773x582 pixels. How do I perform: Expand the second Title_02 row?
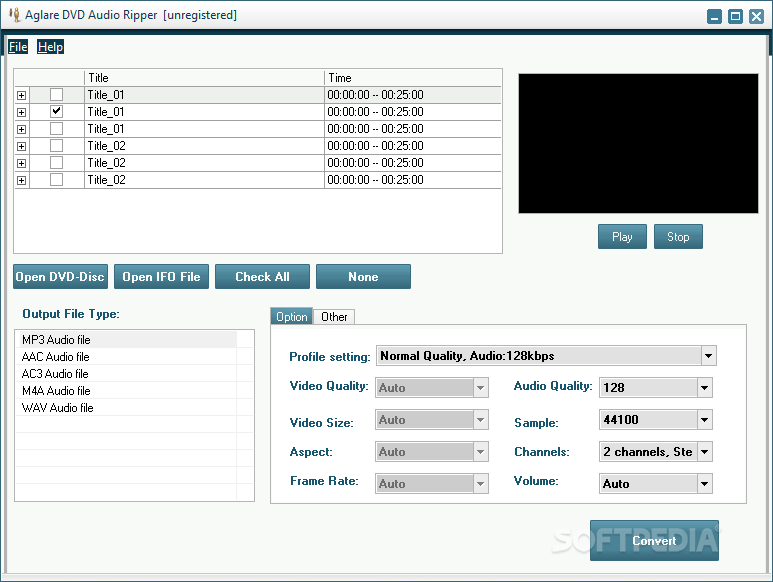pyautogui.click(x=21, y=163)
